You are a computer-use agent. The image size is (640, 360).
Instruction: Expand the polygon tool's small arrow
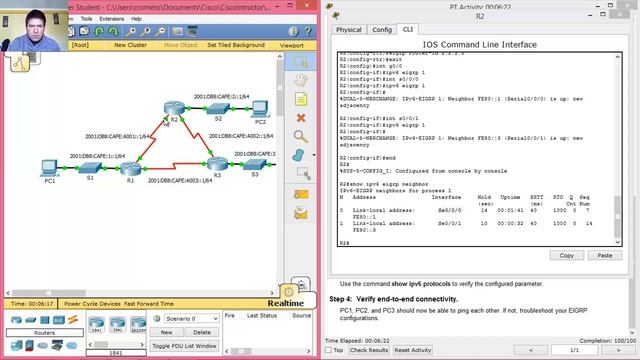(x=313, y=155)
